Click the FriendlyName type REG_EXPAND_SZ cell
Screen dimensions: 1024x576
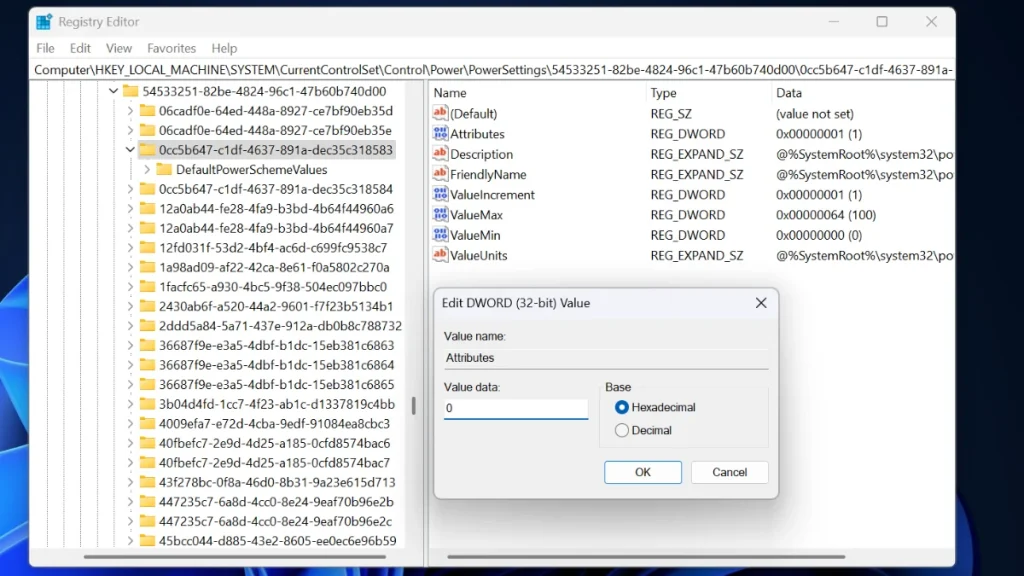697,174
